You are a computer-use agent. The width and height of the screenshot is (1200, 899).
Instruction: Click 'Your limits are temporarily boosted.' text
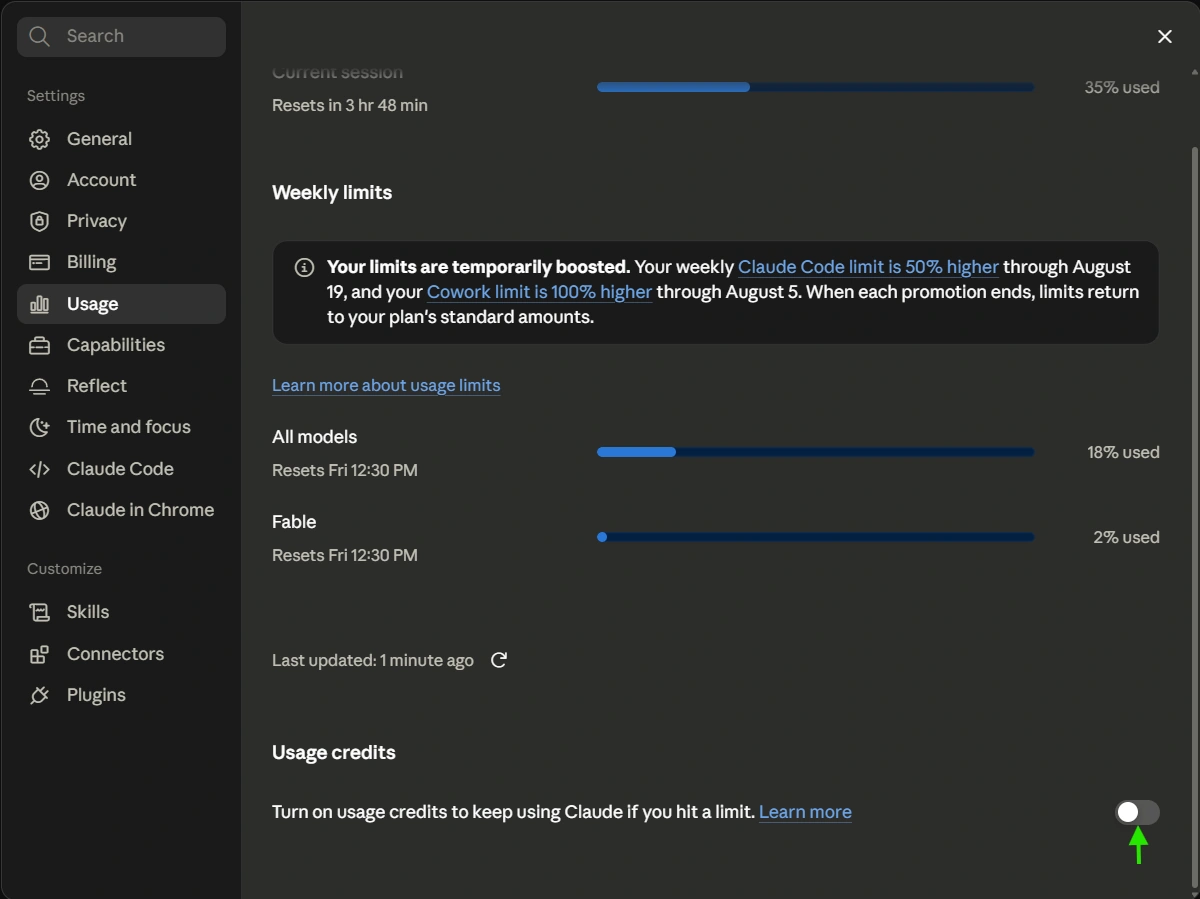click(x=478, y=267)
